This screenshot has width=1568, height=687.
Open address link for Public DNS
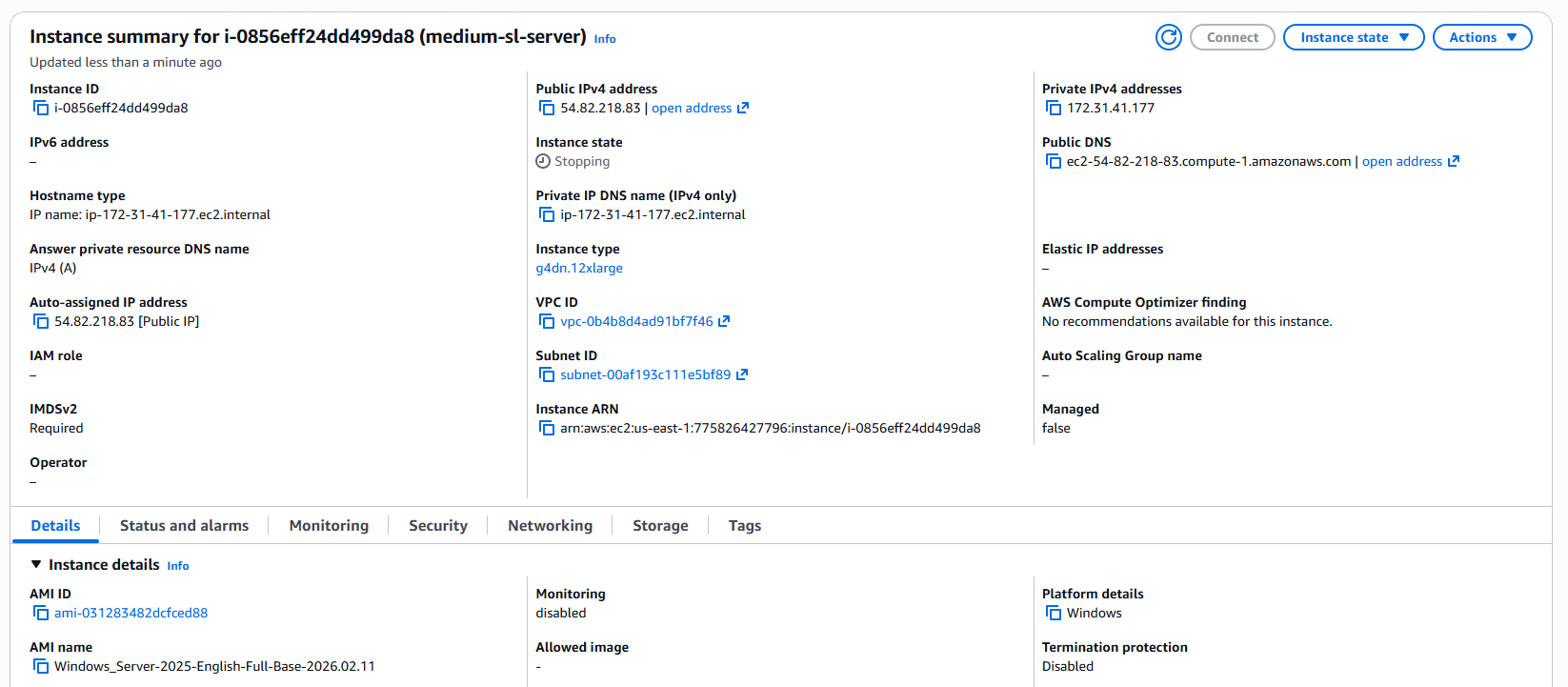click(1402, 161)
